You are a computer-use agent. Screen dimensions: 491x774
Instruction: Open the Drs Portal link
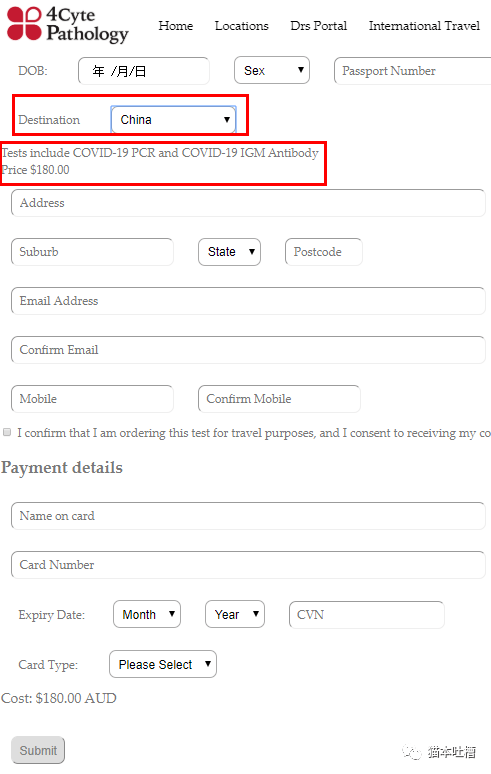coord(319,26)
